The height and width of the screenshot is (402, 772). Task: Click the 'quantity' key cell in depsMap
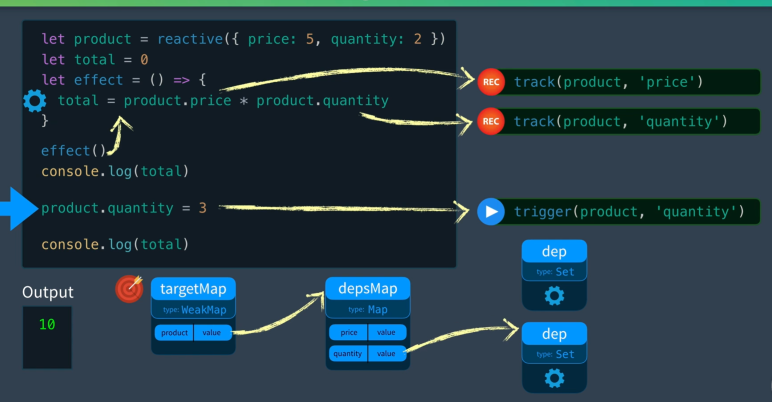[348, 353]
